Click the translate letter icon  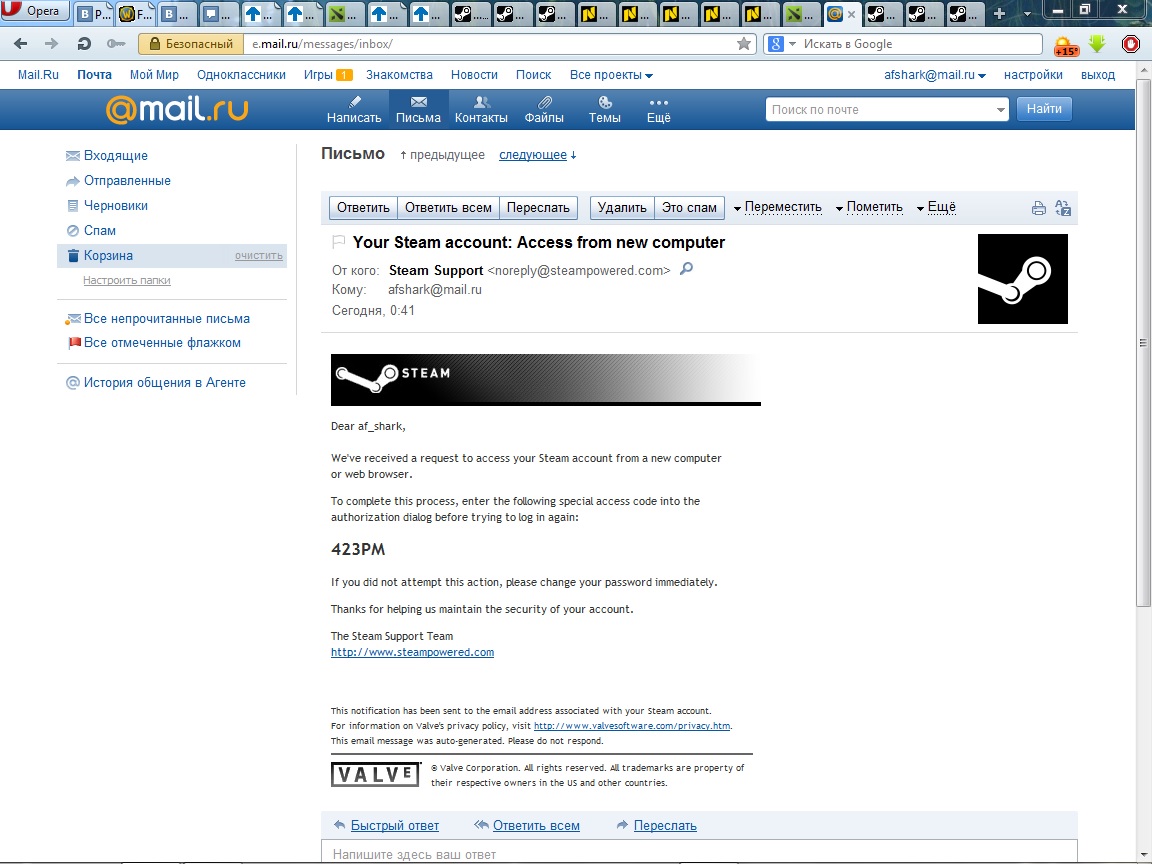pos(1062,208)
